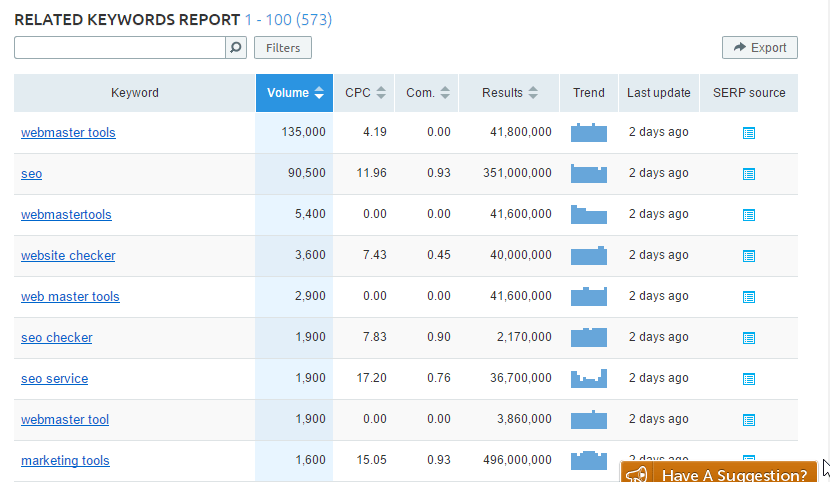Open SERP source icon for webmastertools row
The image size is (830, 482).
[x=748, y=215]
